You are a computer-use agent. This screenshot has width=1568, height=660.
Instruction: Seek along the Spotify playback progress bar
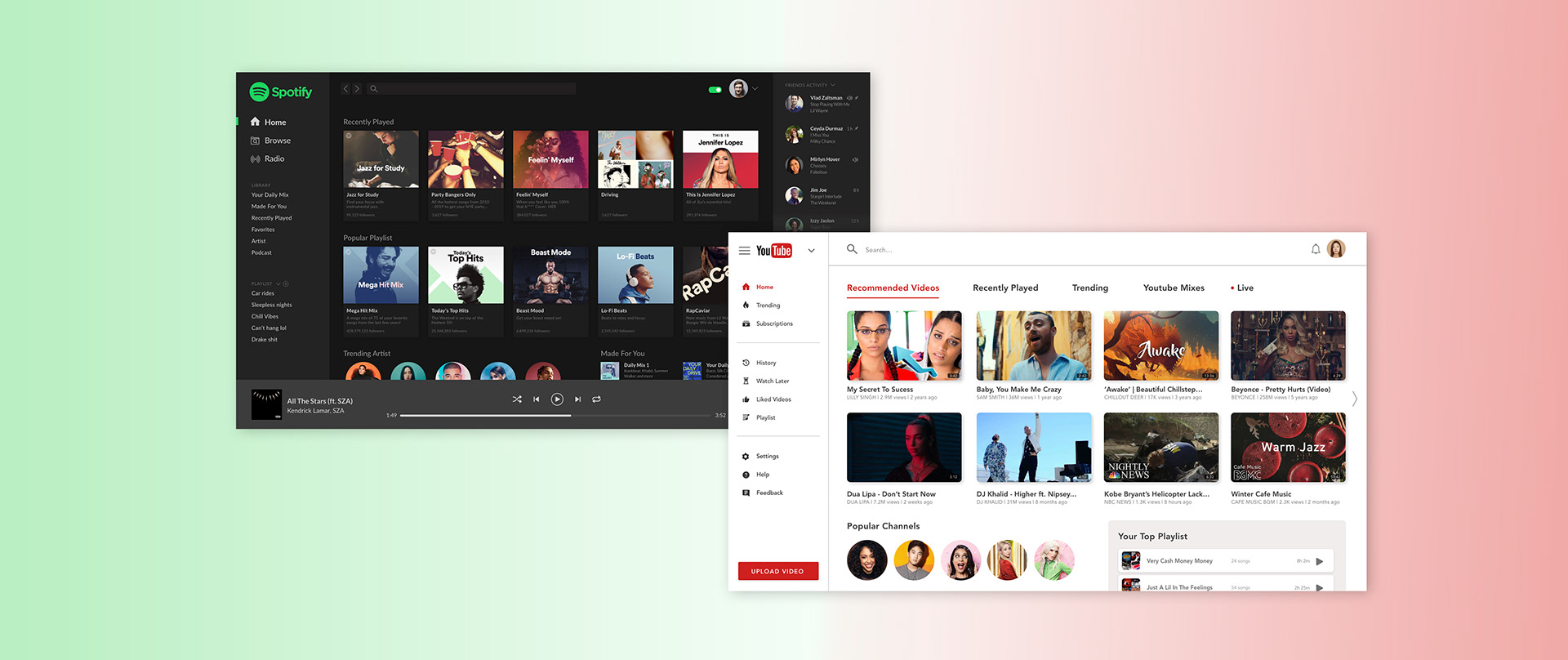(555, 416)
